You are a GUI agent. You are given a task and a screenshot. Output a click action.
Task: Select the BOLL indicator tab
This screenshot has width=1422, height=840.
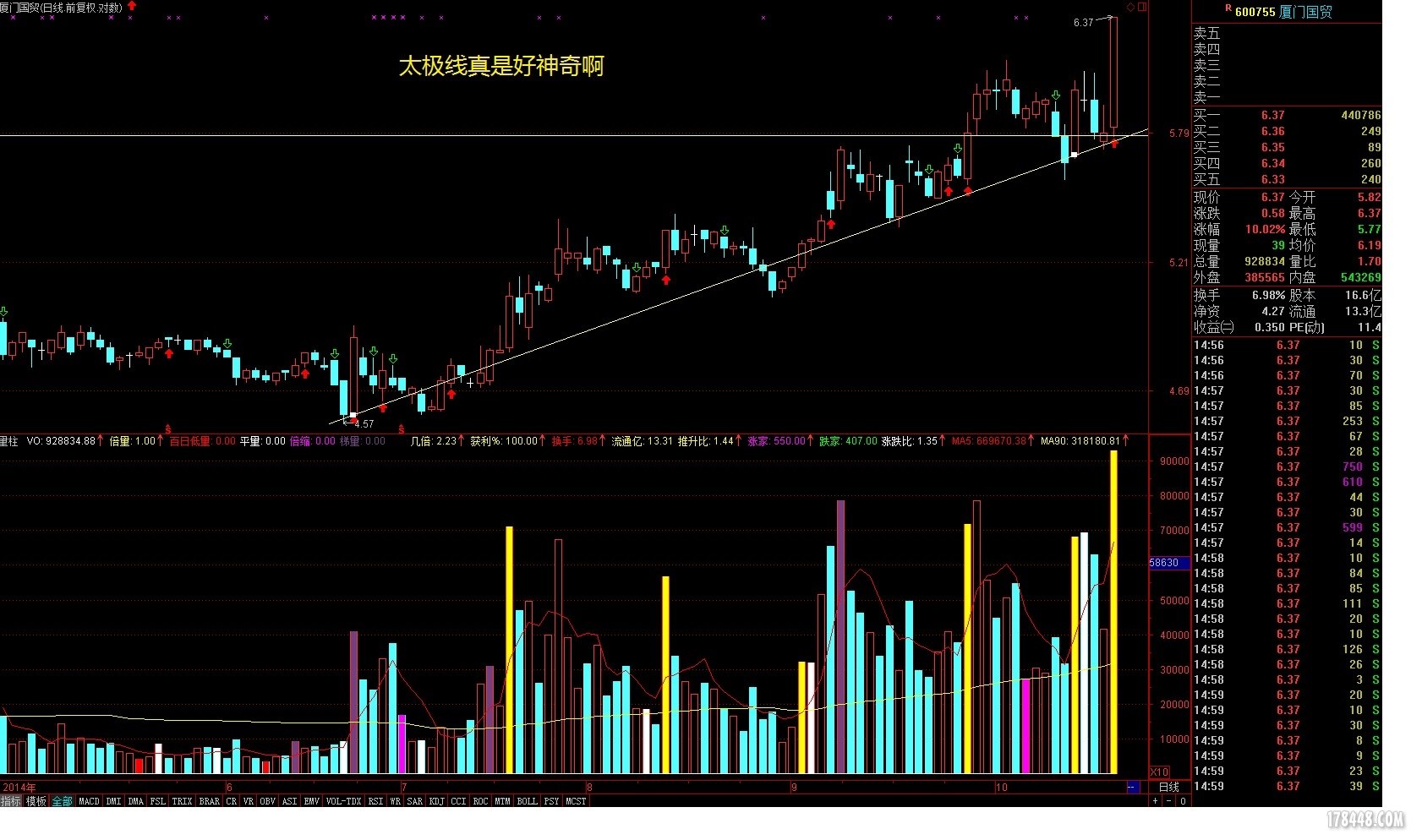[x=527, y=801]
